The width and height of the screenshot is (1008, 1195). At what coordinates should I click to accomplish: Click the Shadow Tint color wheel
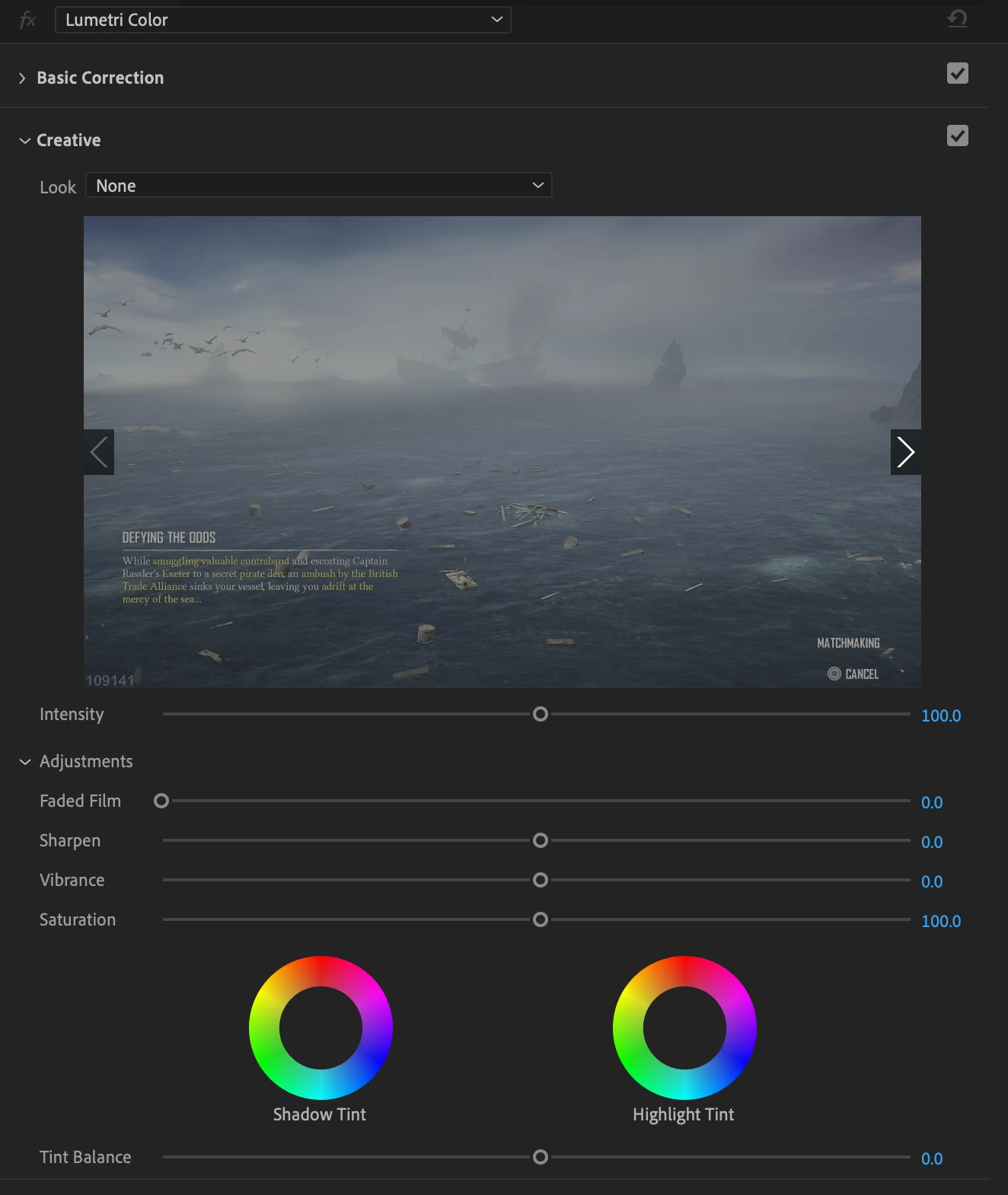pos(321,1028)
